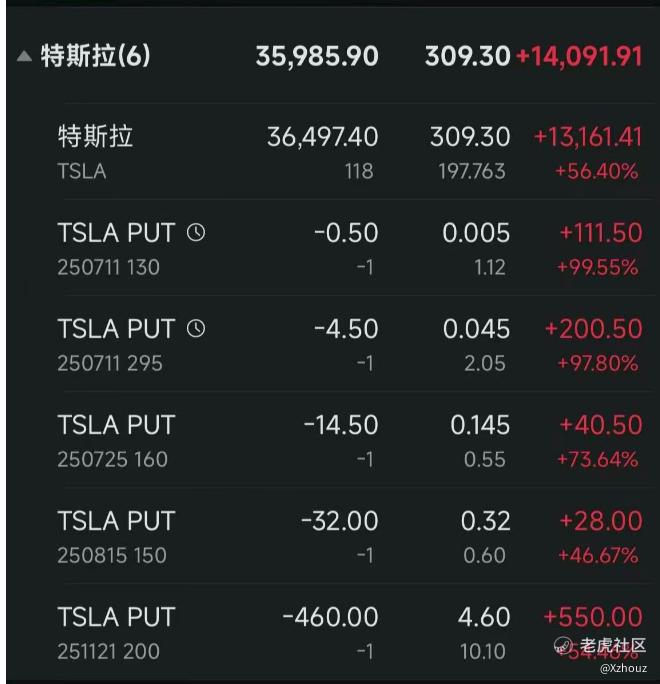Tap the 老虎社区 watermark logo icon
Viewport: 660px width, 684px height.
point(563,645)
